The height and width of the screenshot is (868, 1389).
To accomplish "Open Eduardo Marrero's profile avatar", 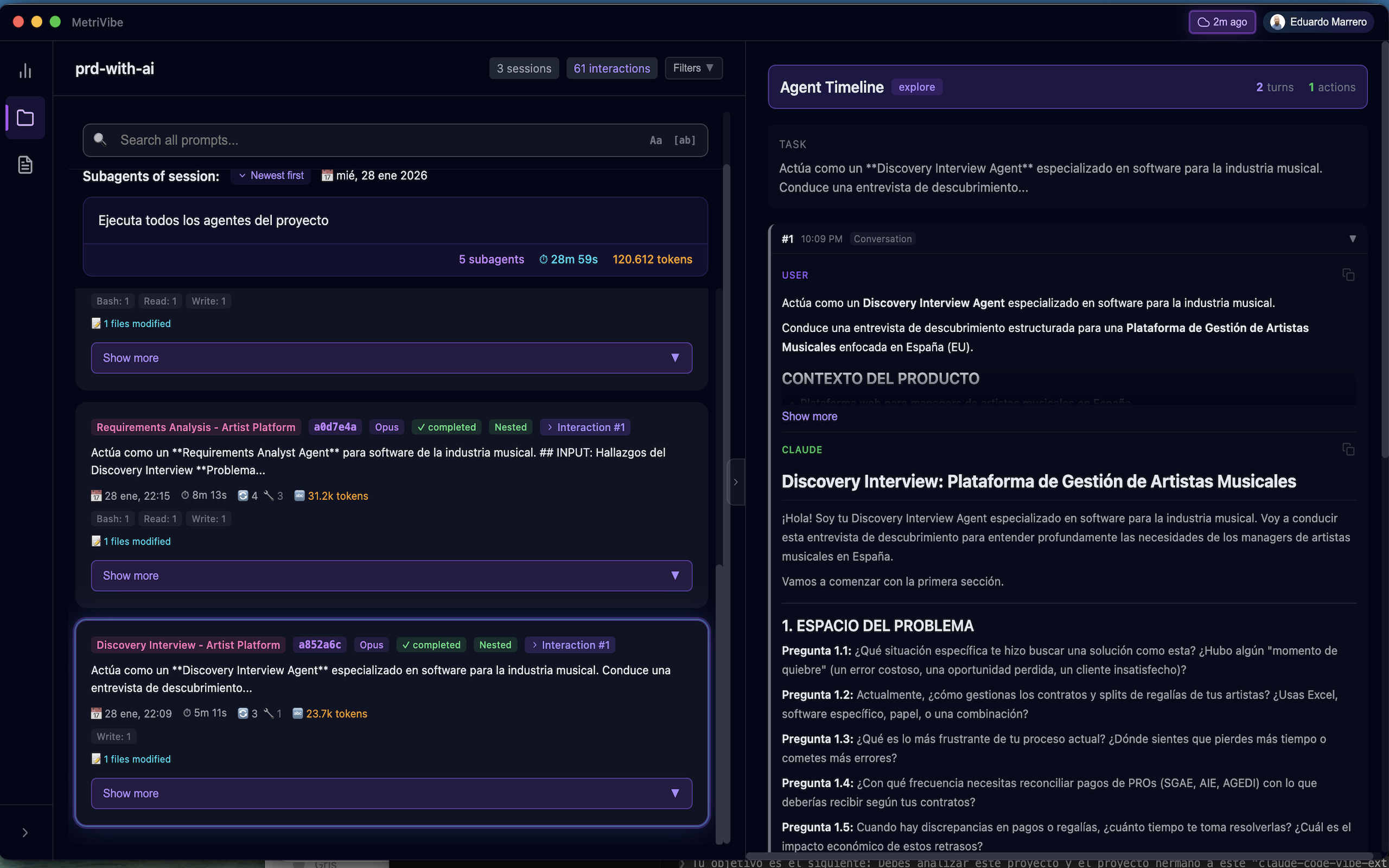I will (1277, 22).
